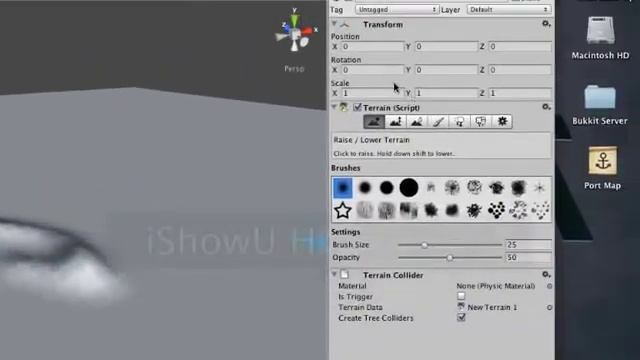Select the Raise / Lower Terrain tool
Viewport: 640px width, 360px height.
(374, 122)
